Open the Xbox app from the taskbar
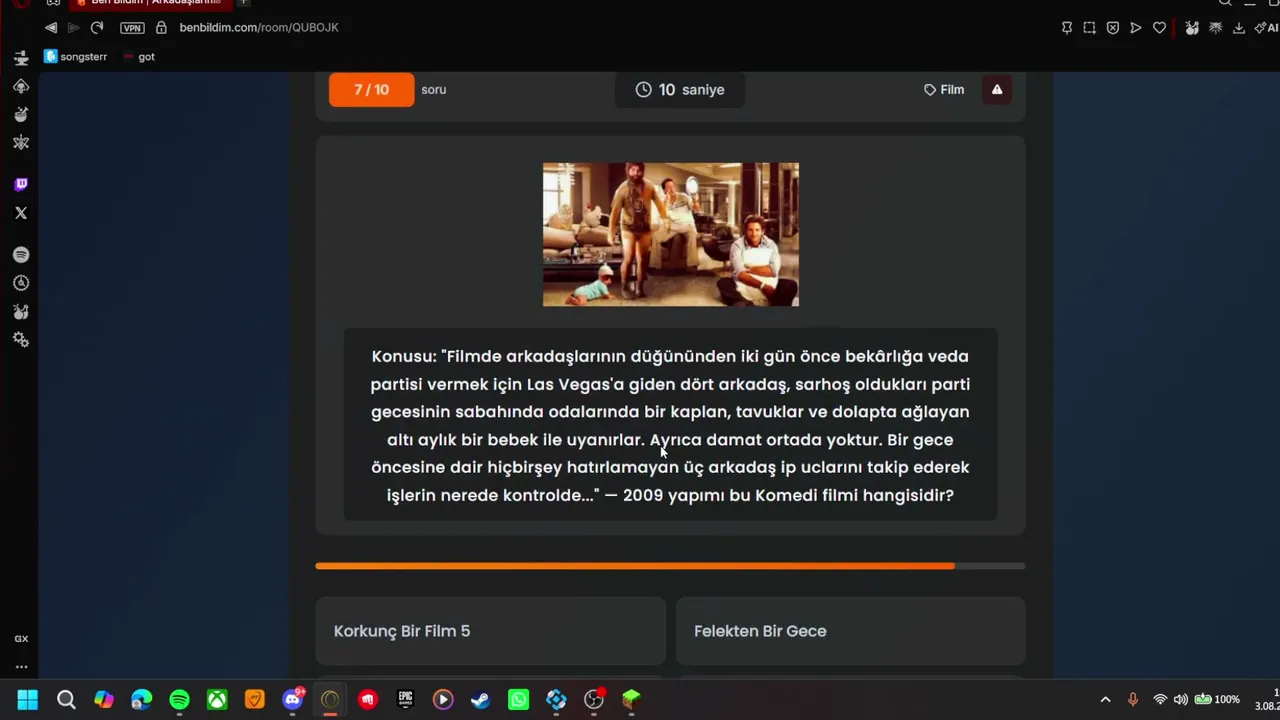 point(217,700)
